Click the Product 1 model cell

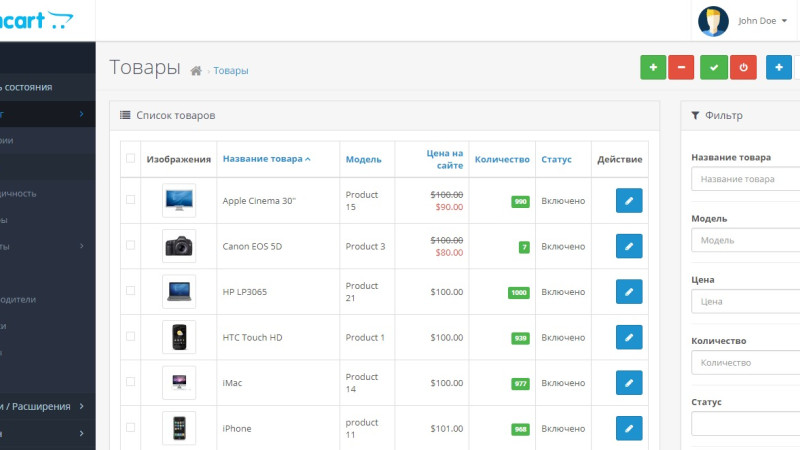[365, 337]
